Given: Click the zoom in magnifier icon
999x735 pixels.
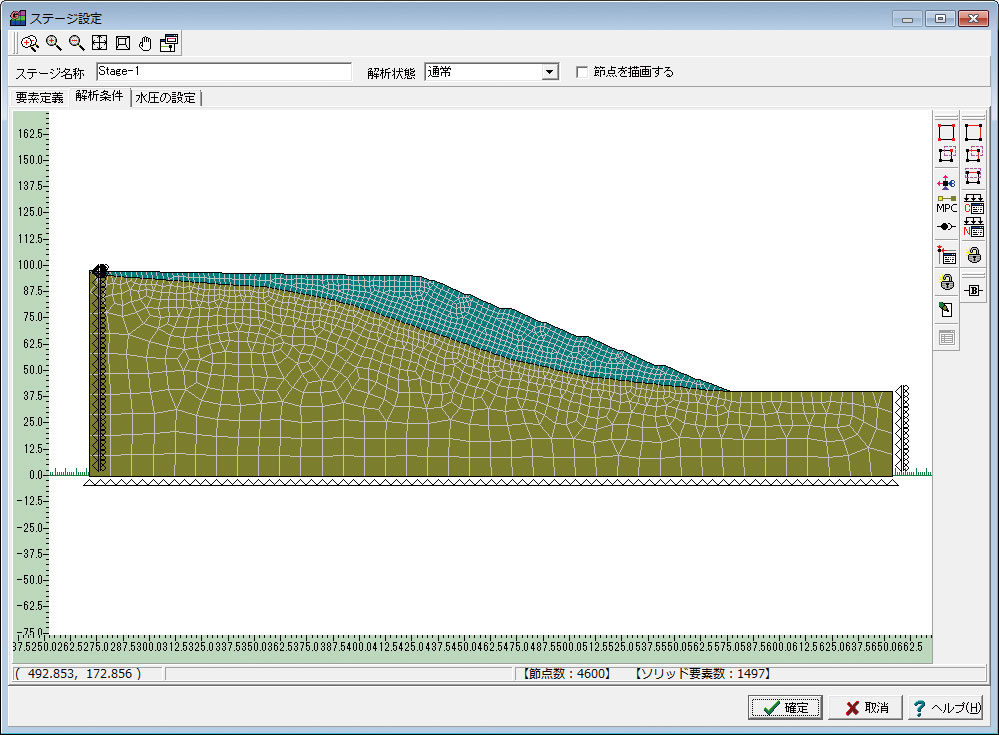Looking at the screenshot, I should (x=54, y=43).
